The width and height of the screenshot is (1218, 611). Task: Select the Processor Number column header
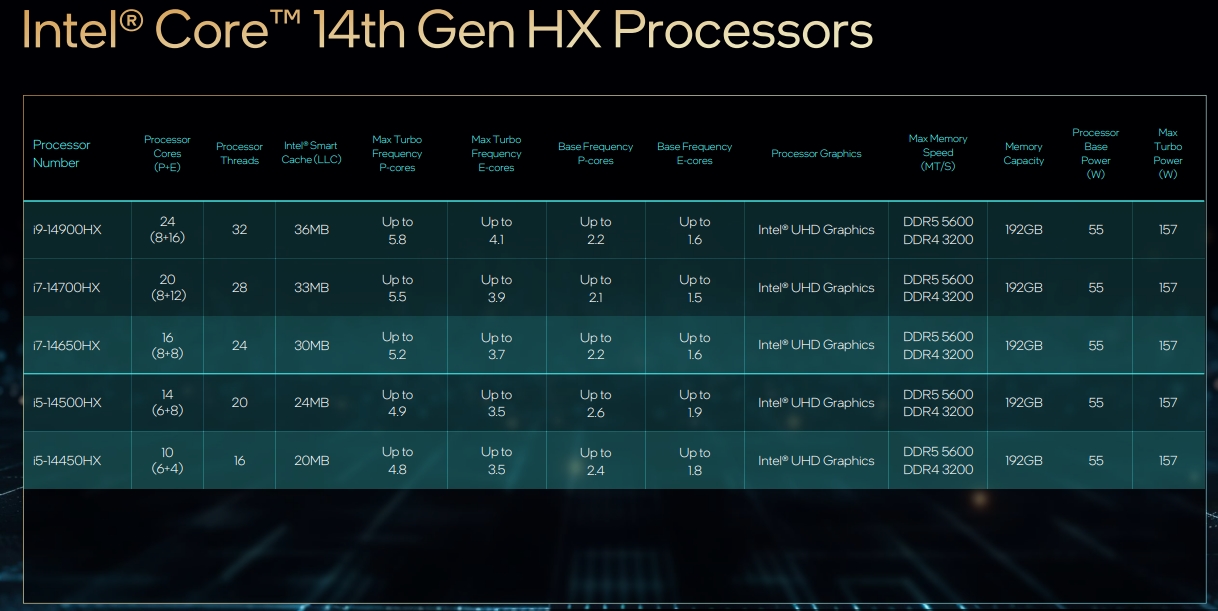pyautogui.click(x=61, y=154)
